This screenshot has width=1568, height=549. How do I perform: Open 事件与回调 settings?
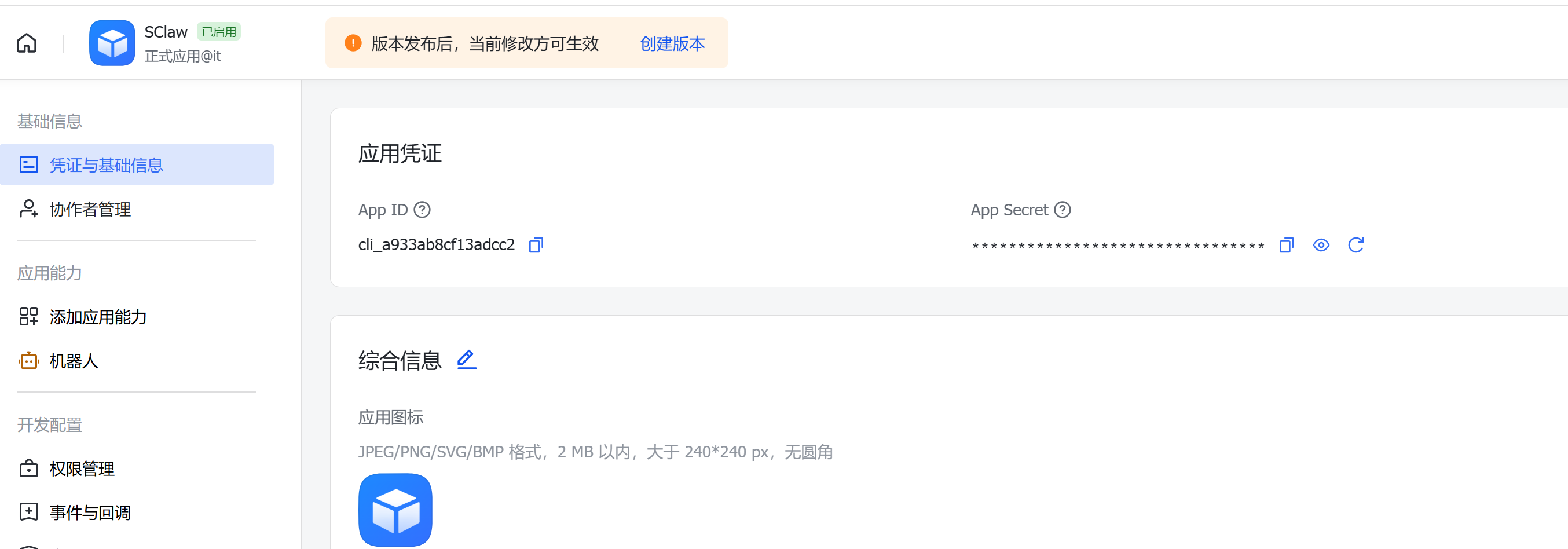tap(90, 513)
